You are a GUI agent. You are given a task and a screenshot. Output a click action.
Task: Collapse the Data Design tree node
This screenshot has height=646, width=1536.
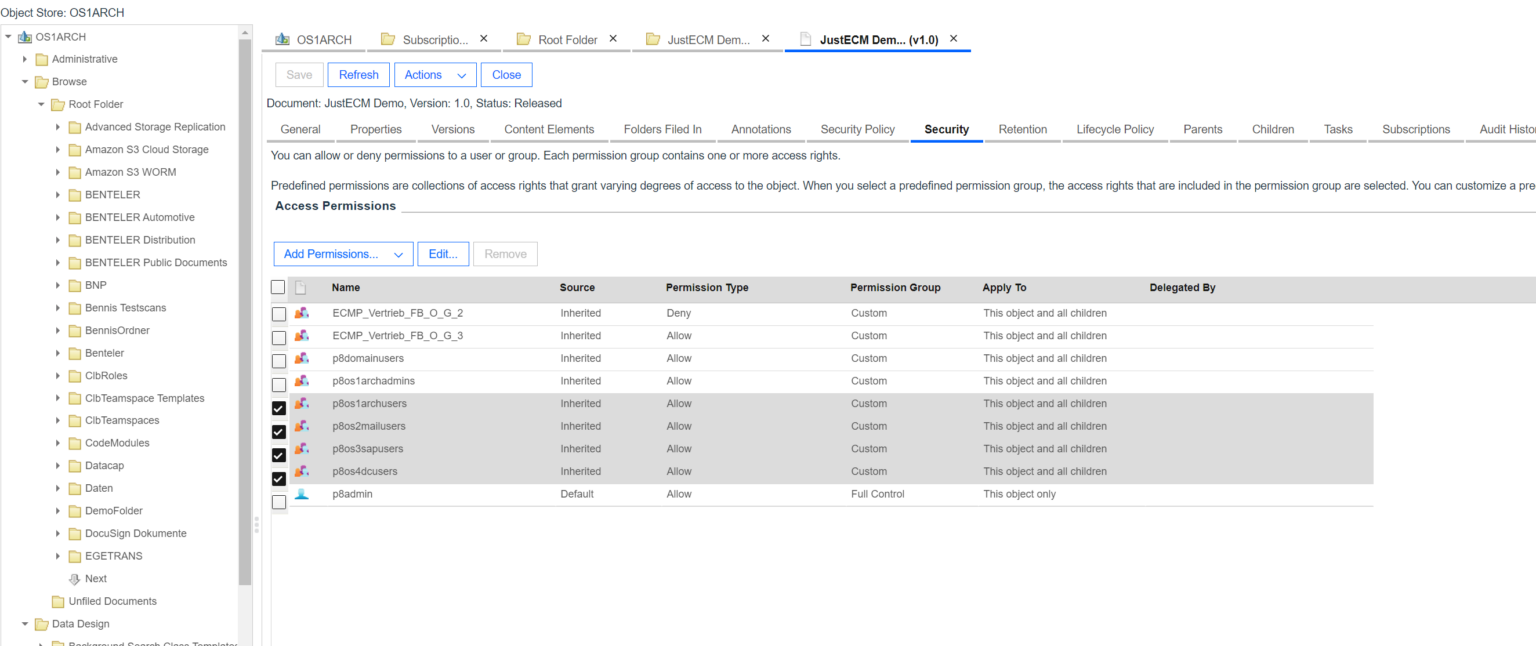coord(26,623)
